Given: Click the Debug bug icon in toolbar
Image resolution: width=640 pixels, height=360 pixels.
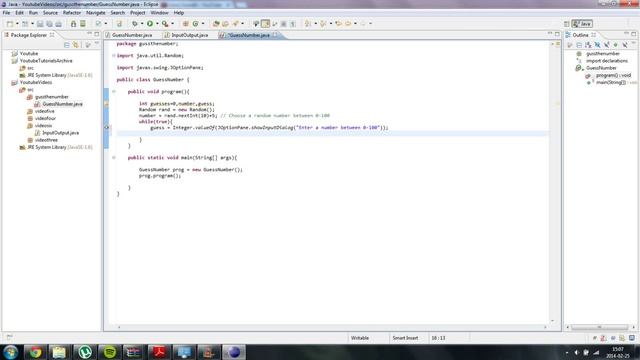Looking at the screenshot, I should [135, 24].
